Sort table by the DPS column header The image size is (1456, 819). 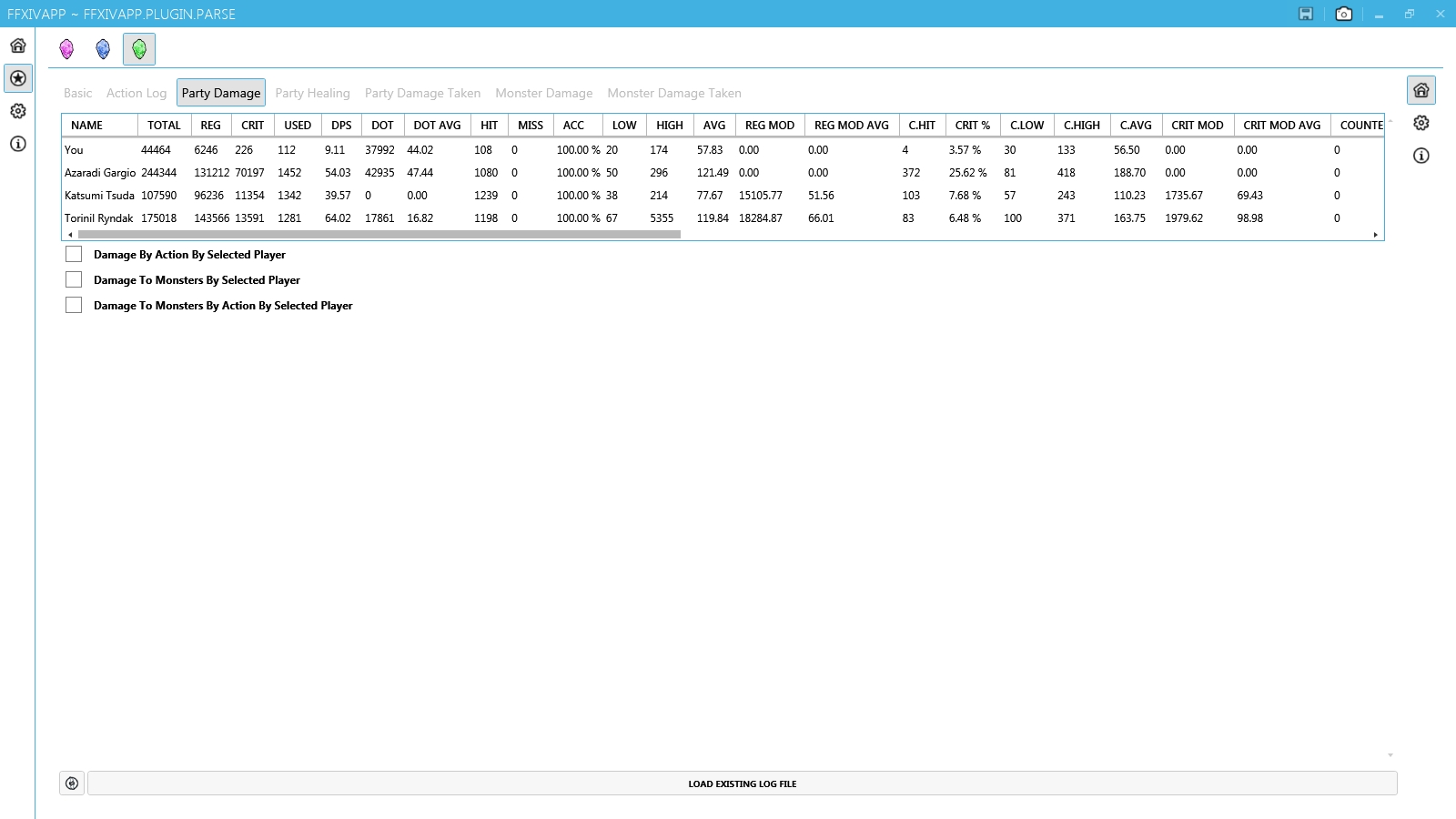pyautogui.click(x=341, y=126)
